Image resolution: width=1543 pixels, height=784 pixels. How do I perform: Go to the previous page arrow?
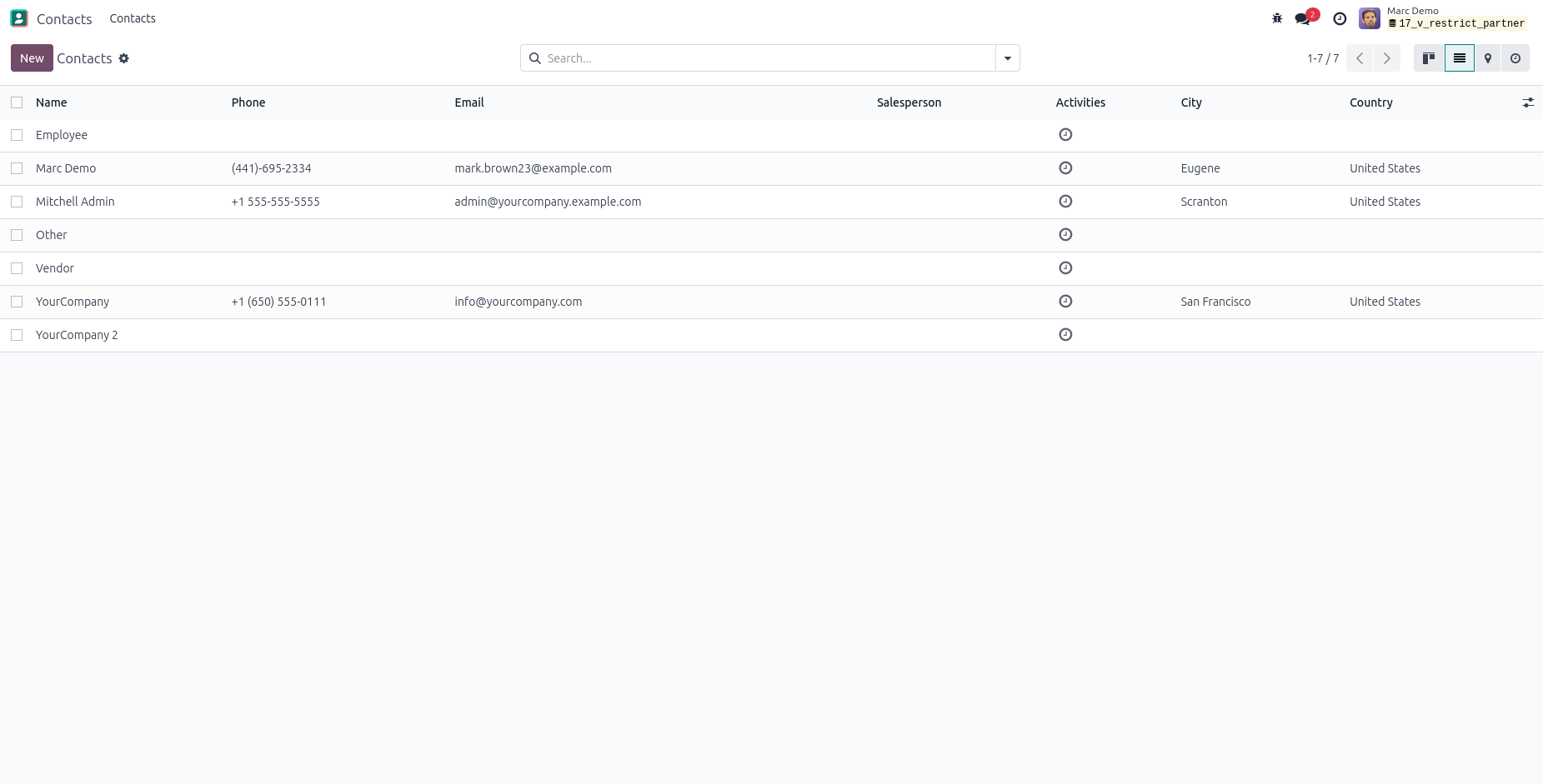[1360, 58]
